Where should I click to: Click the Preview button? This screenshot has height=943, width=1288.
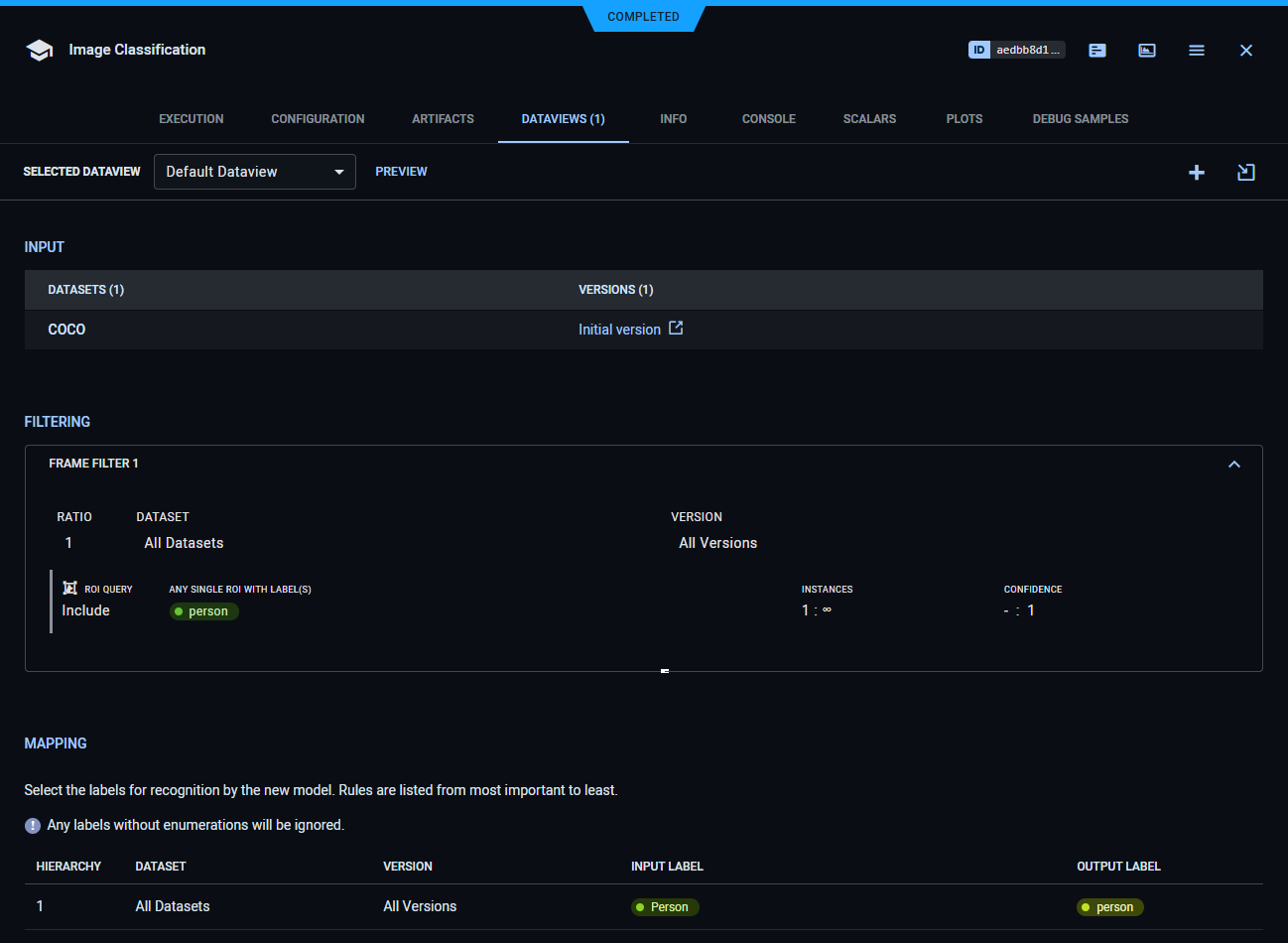(x=401, y=171)
